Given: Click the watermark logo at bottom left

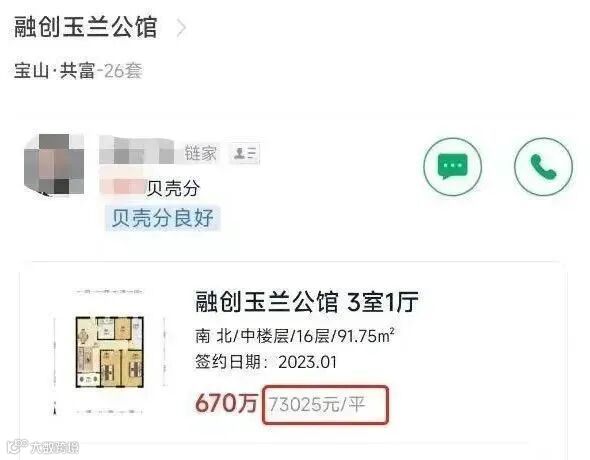Looking at the screenshot, I should pos(44,447).
